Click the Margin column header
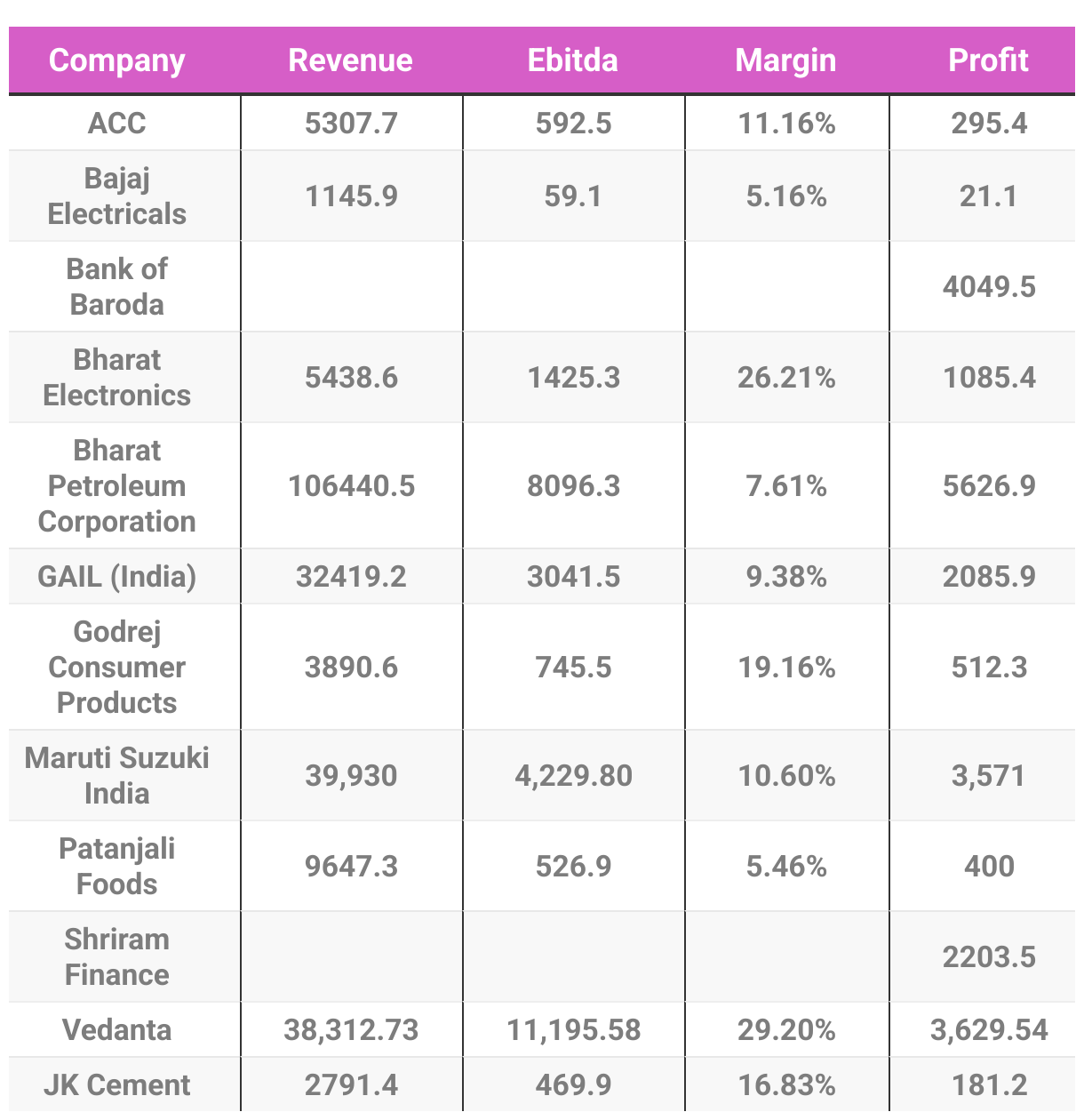Screen dimensions: 1084x1120 click(x=786, y=60)
